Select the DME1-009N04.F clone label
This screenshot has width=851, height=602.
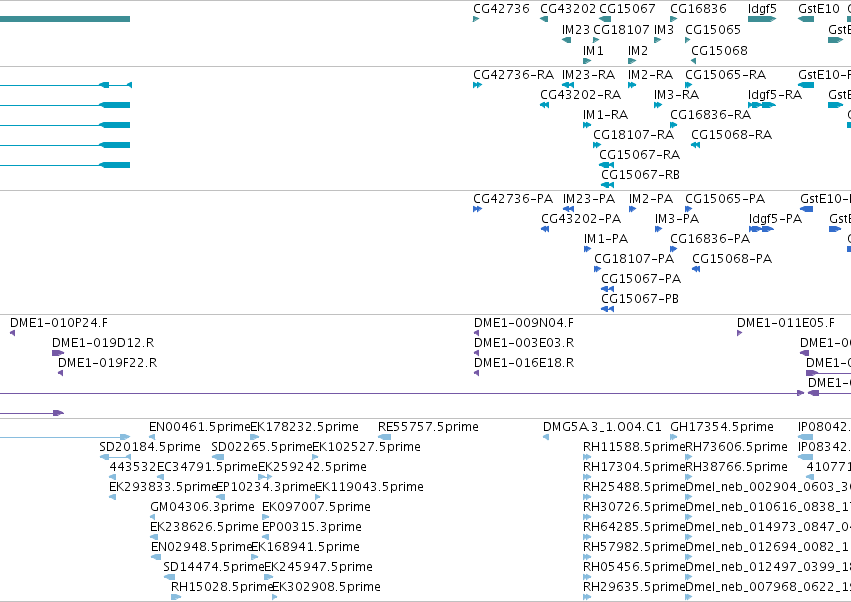pyautogui.click(x=524, y=323)
